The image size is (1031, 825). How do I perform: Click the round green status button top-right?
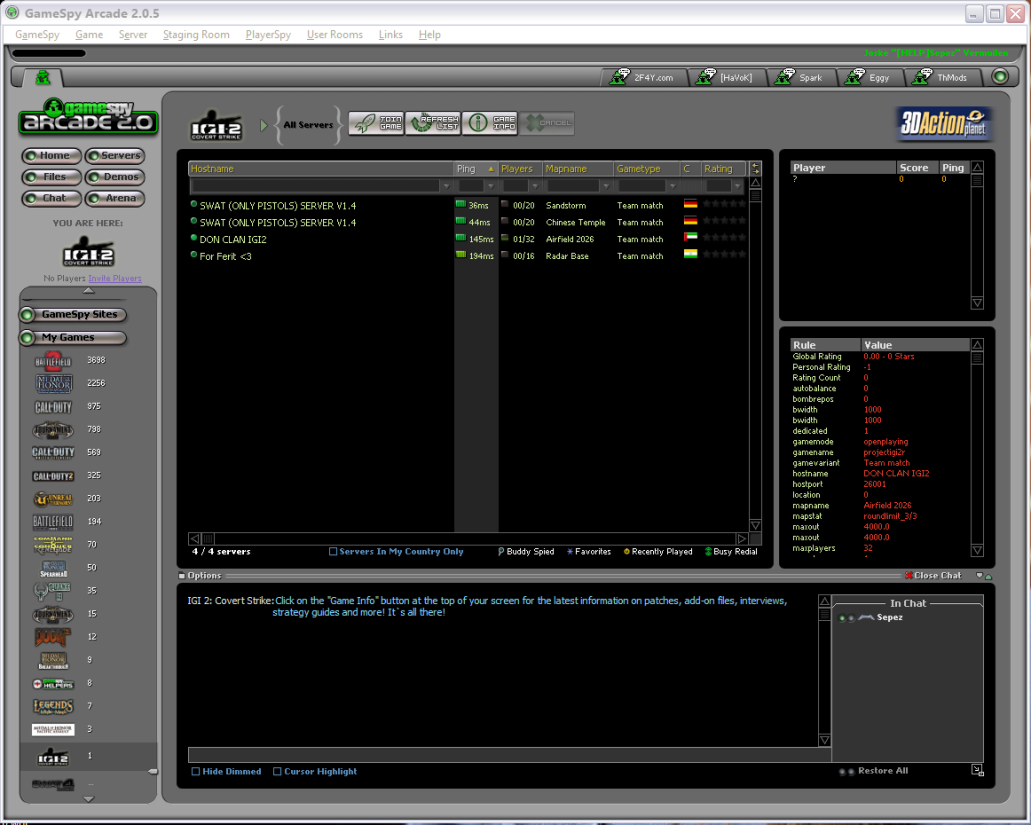click(x=1000, y=76)
